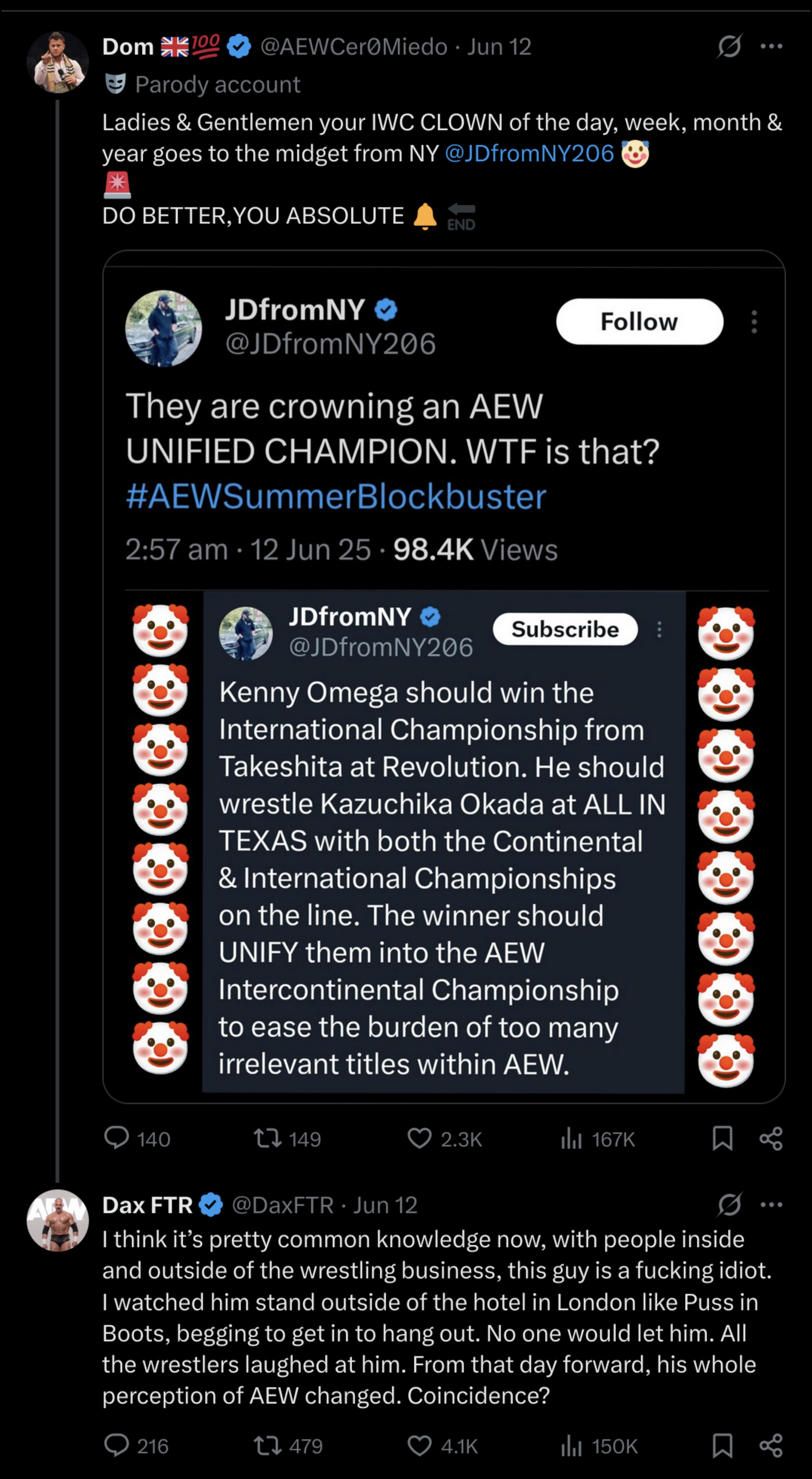Bookmark Dom's tweet
Image resolution: width=812 pixels, height=1479 pixels.
(x=722, y=1138)
